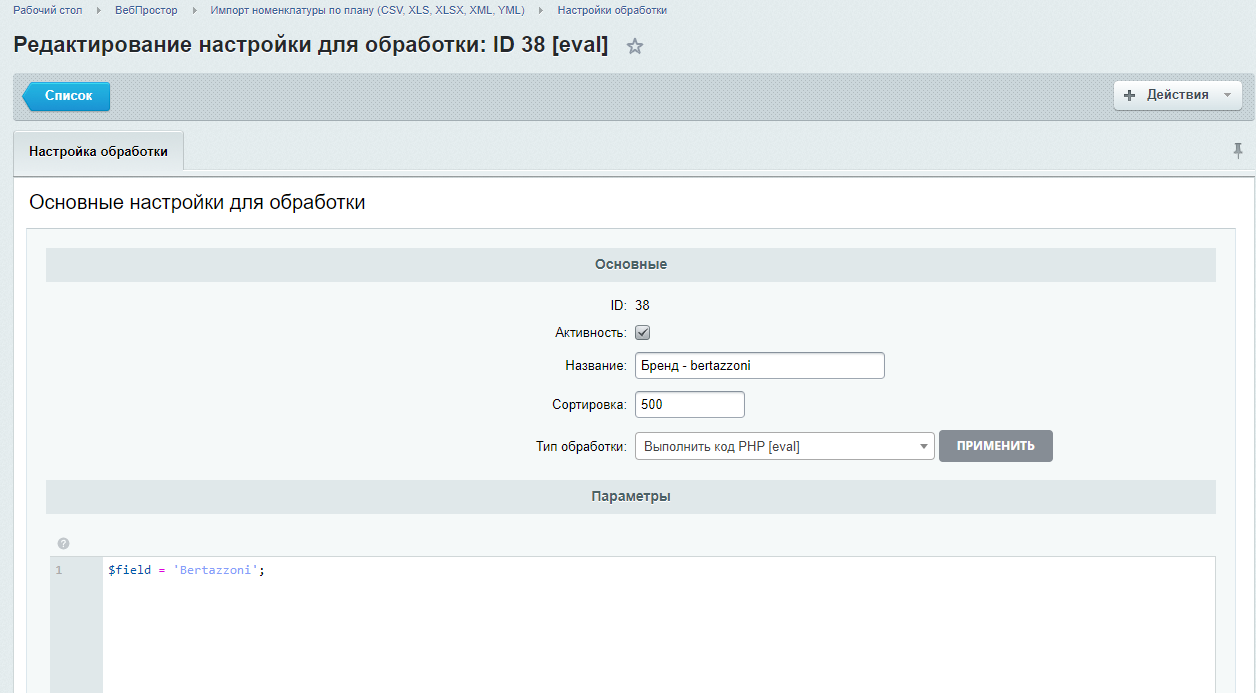Click the Основные section header
This screenshot has height=693, width=1256.
pos(631,265)
